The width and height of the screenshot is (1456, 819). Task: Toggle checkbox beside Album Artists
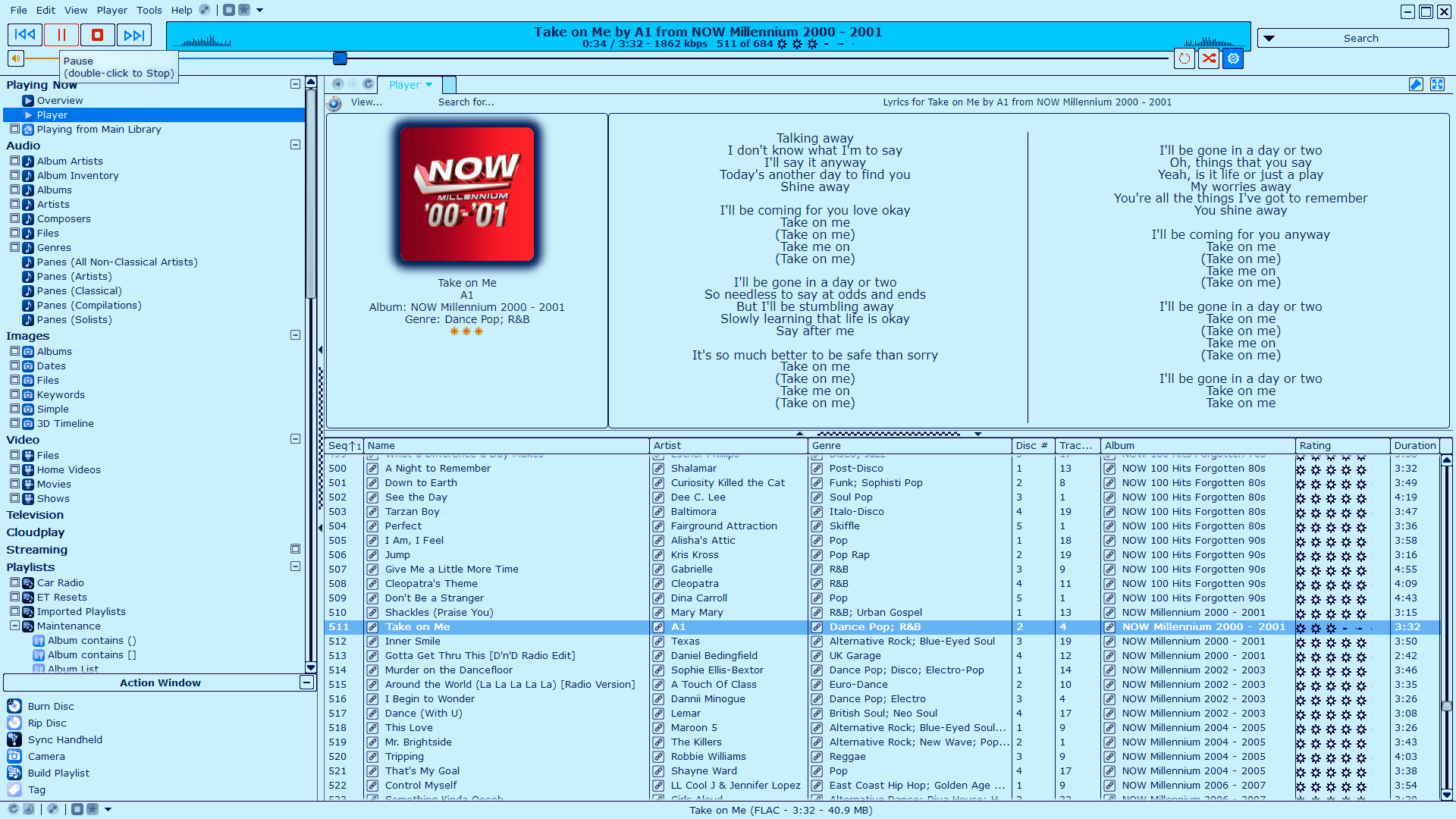click(14, 161)
